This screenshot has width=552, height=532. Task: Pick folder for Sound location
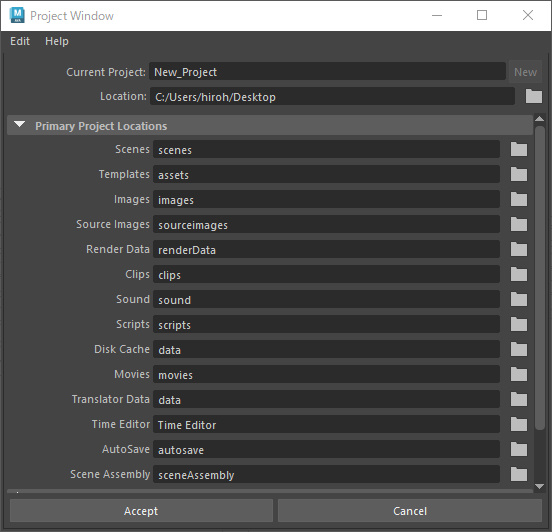click(x=519, y=299)
